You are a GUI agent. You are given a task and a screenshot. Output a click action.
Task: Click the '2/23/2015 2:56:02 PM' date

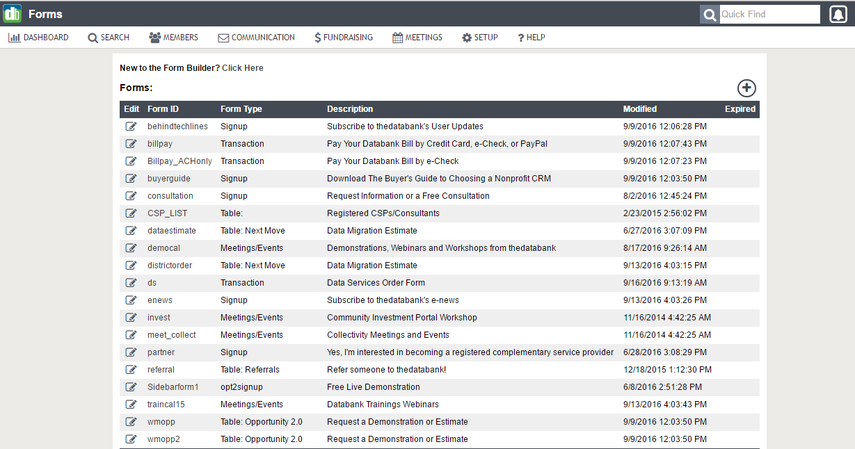(665, 213)
